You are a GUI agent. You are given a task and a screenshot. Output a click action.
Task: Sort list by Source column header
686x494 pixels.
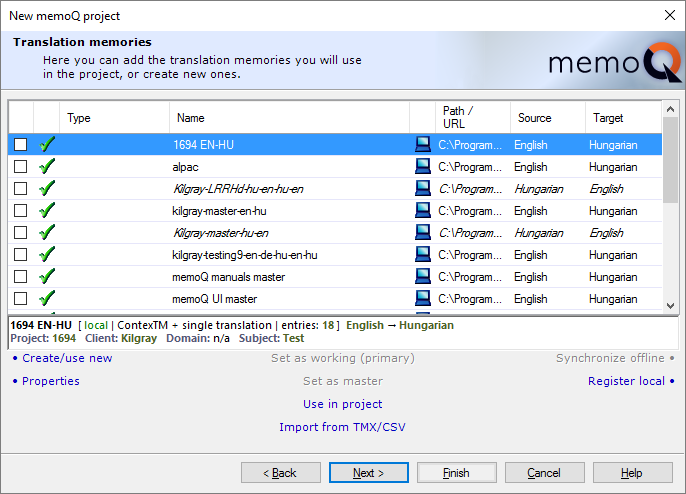(548, 118)
